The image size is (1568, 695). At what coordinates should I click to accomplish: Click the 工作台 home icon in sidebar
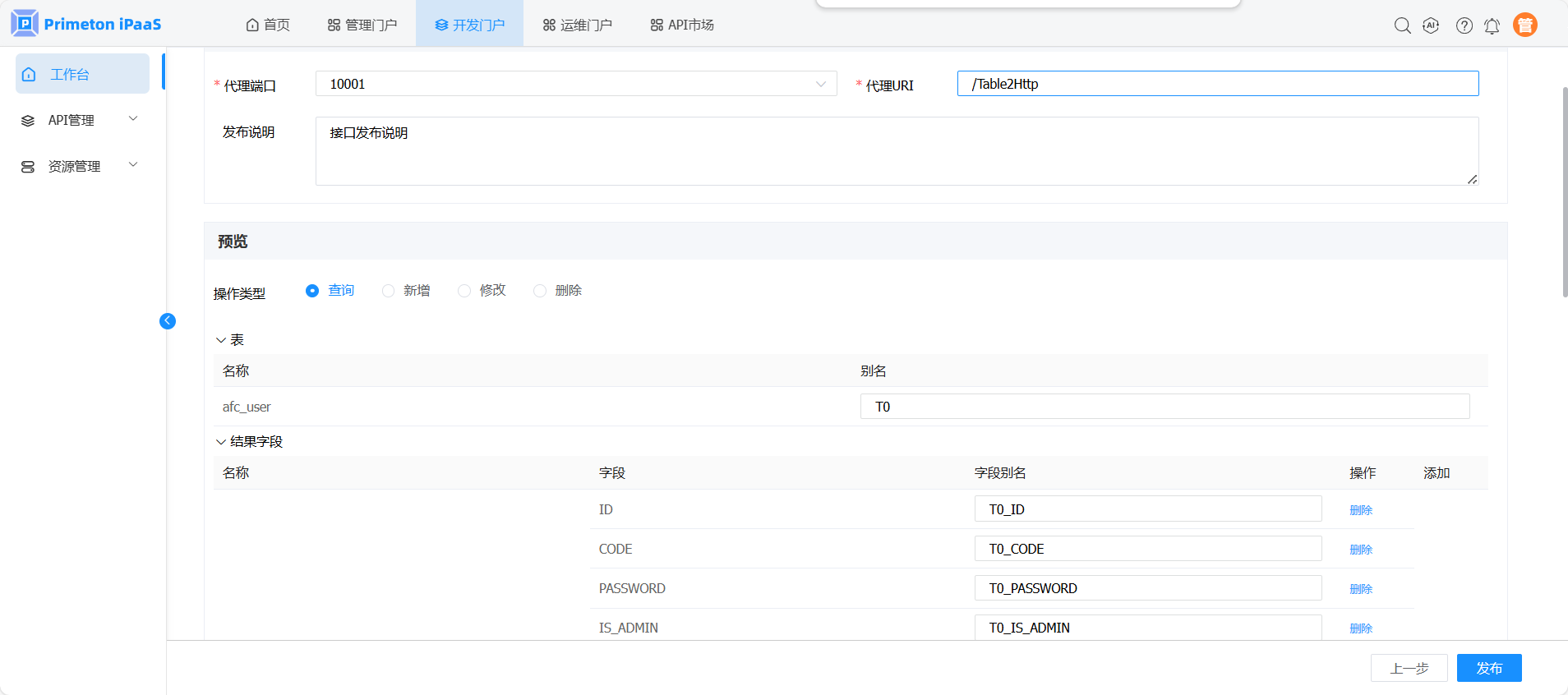click(30, 75)
